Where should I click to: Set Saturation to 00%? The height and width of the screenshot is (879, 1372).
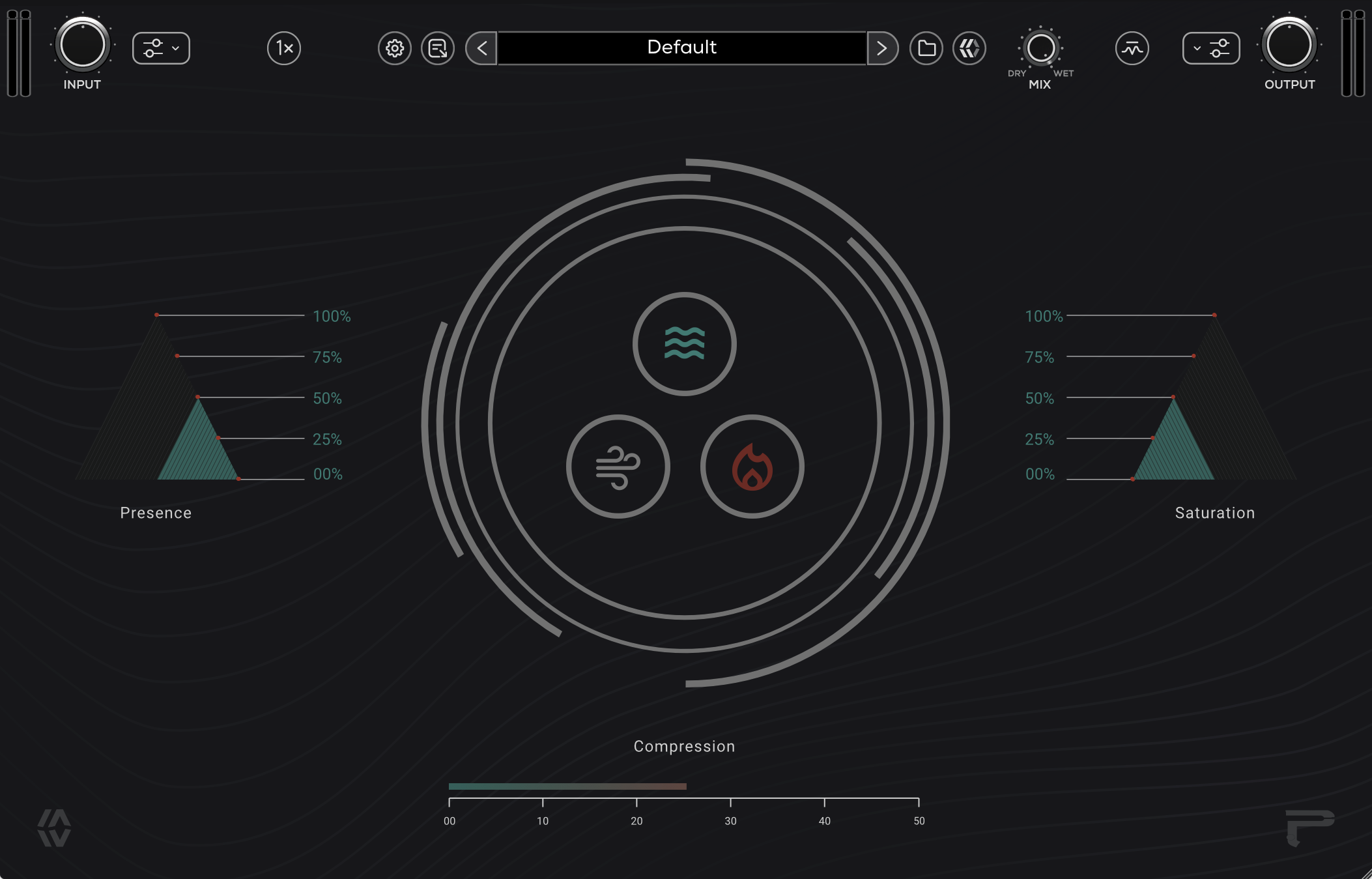(1040, 474)
